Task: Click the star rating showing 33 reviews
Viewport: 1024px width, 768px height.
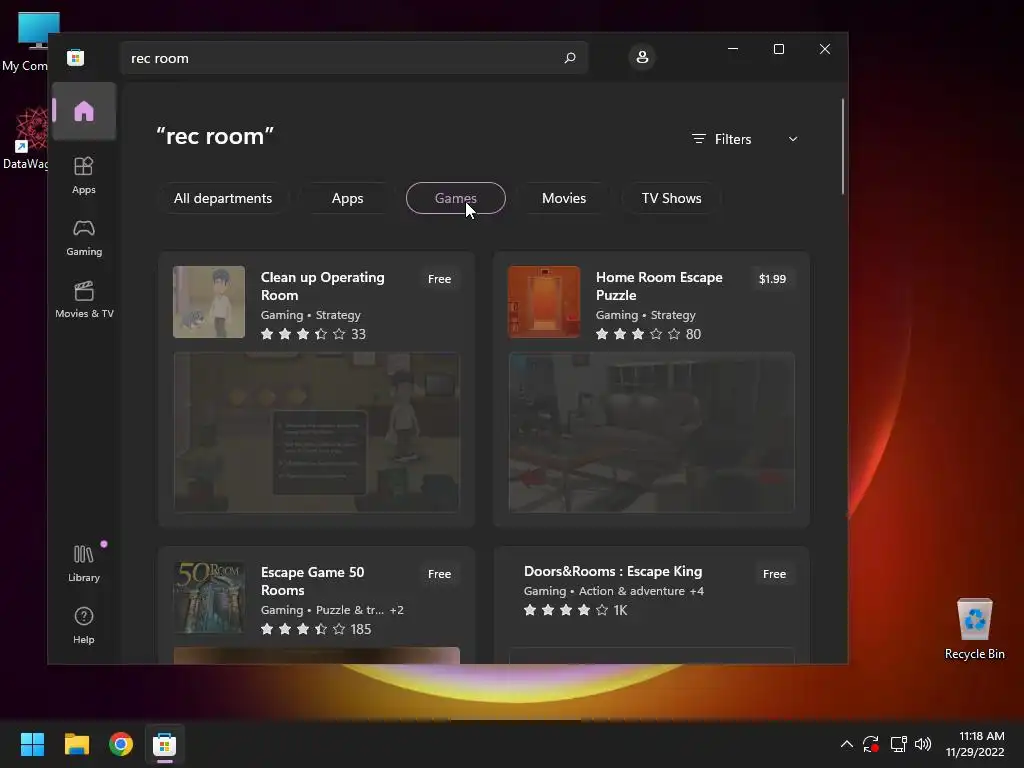Action: (x=313, y=334)
